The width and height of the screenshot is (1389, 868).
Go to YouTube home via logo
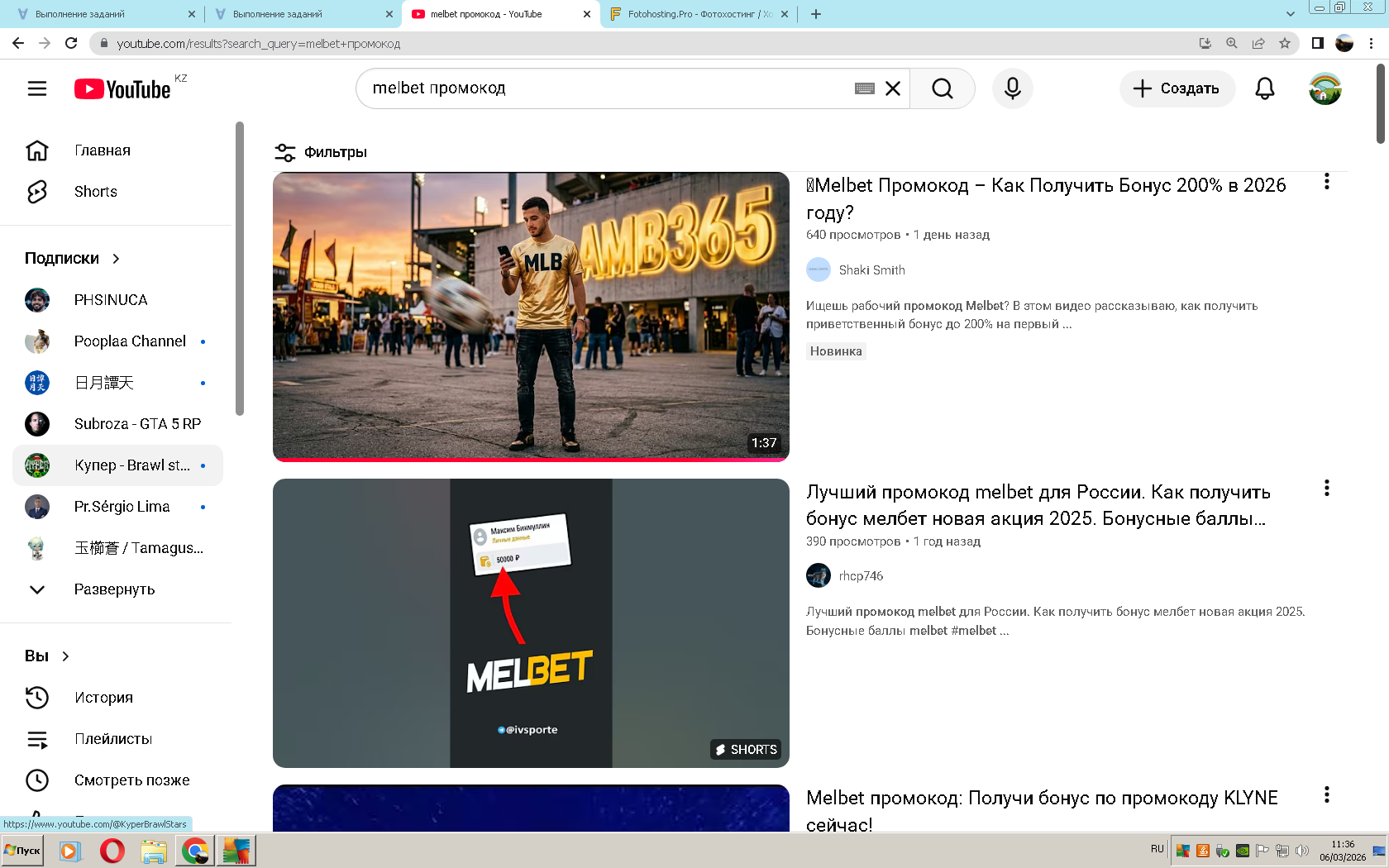tap(122, 88)
